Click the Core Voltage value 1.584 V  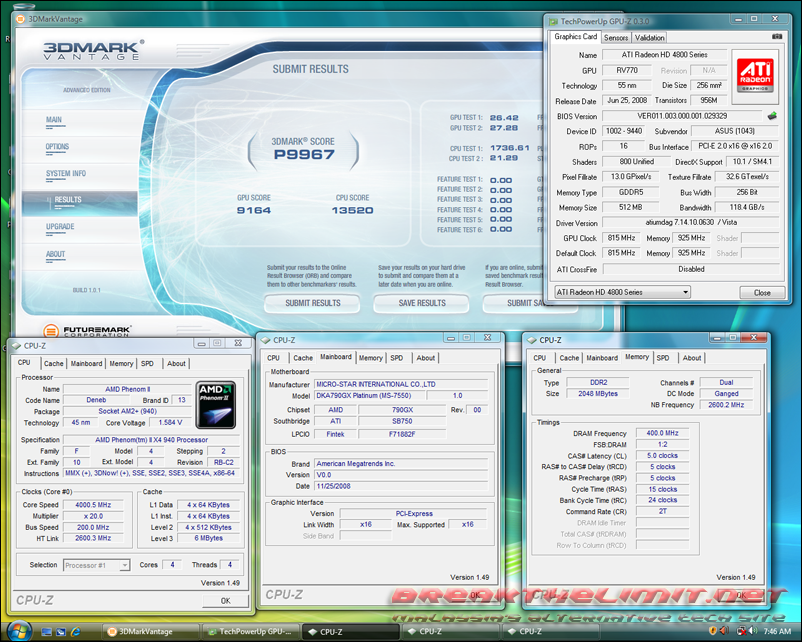[x=170, y=423]
